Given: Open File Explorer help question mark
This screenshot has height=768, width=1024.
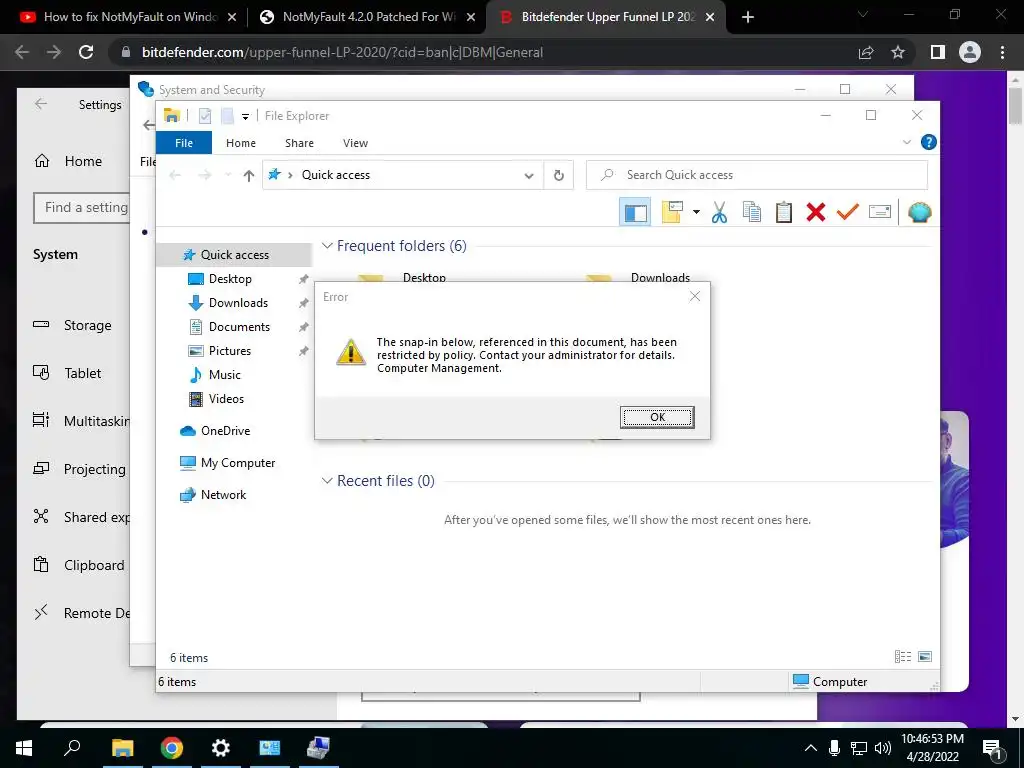Looking at the screenshot, I should pyautogui.click(x=928, y=142).
